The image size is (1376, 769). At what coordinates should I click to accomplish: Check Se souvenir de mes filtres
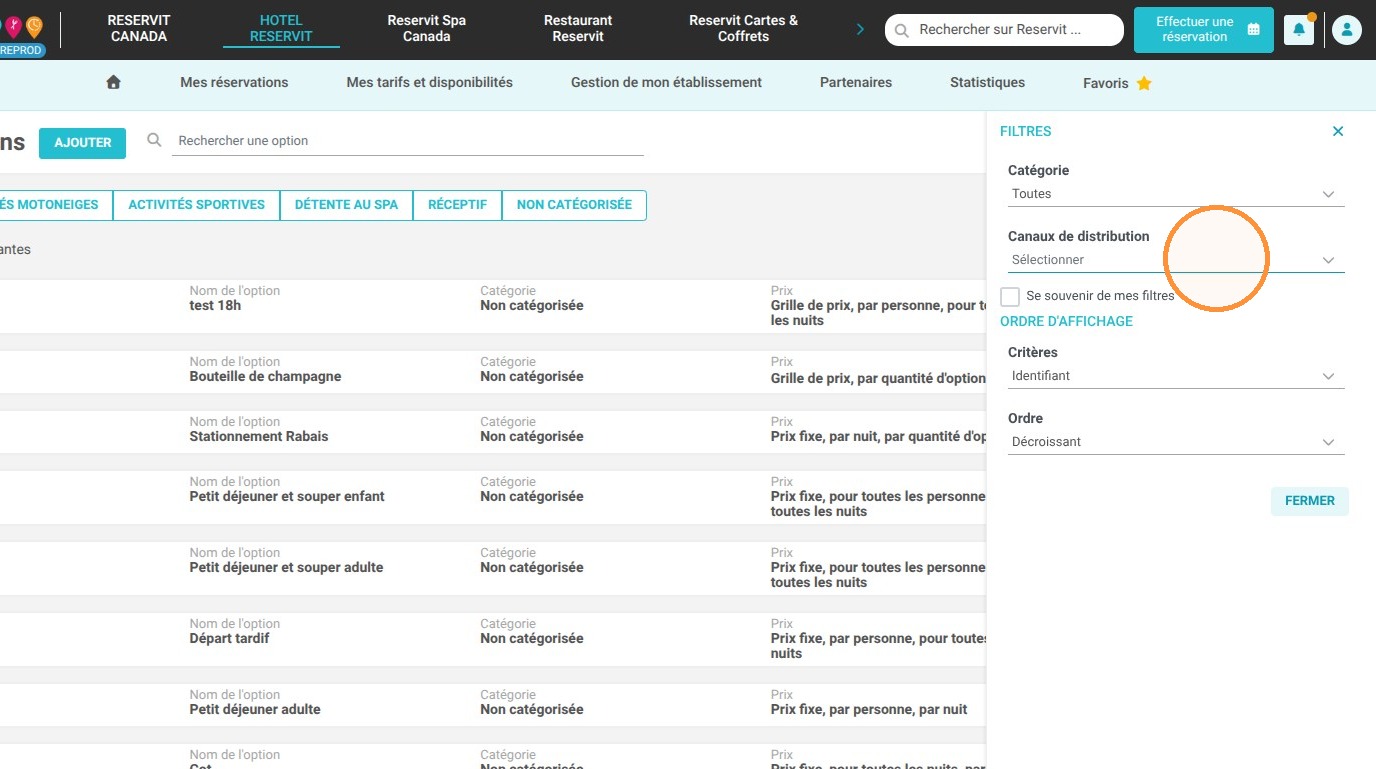pos(1010,296)
